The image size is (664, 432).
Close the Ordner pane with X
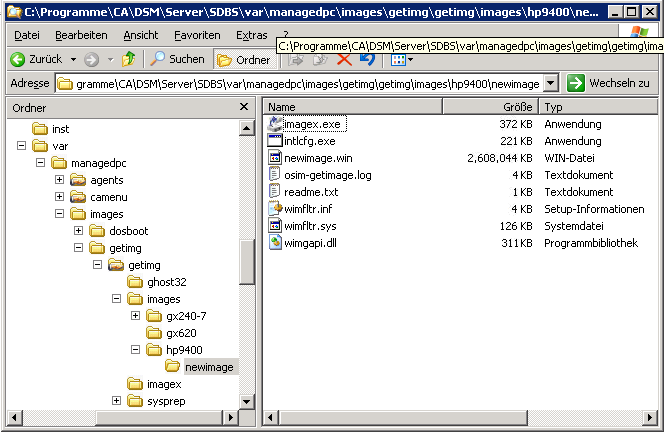tap(244, 107)
